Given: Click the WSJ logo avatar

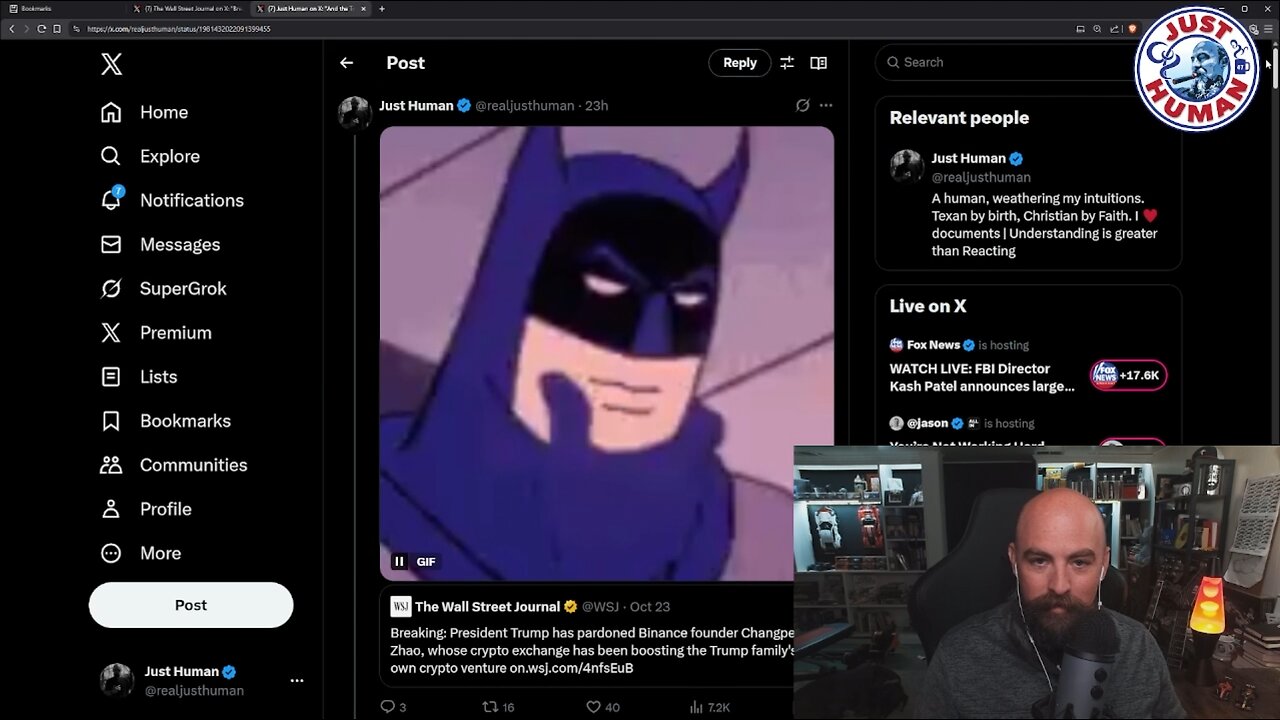Looking at the screenshot, I should point(400,607).
